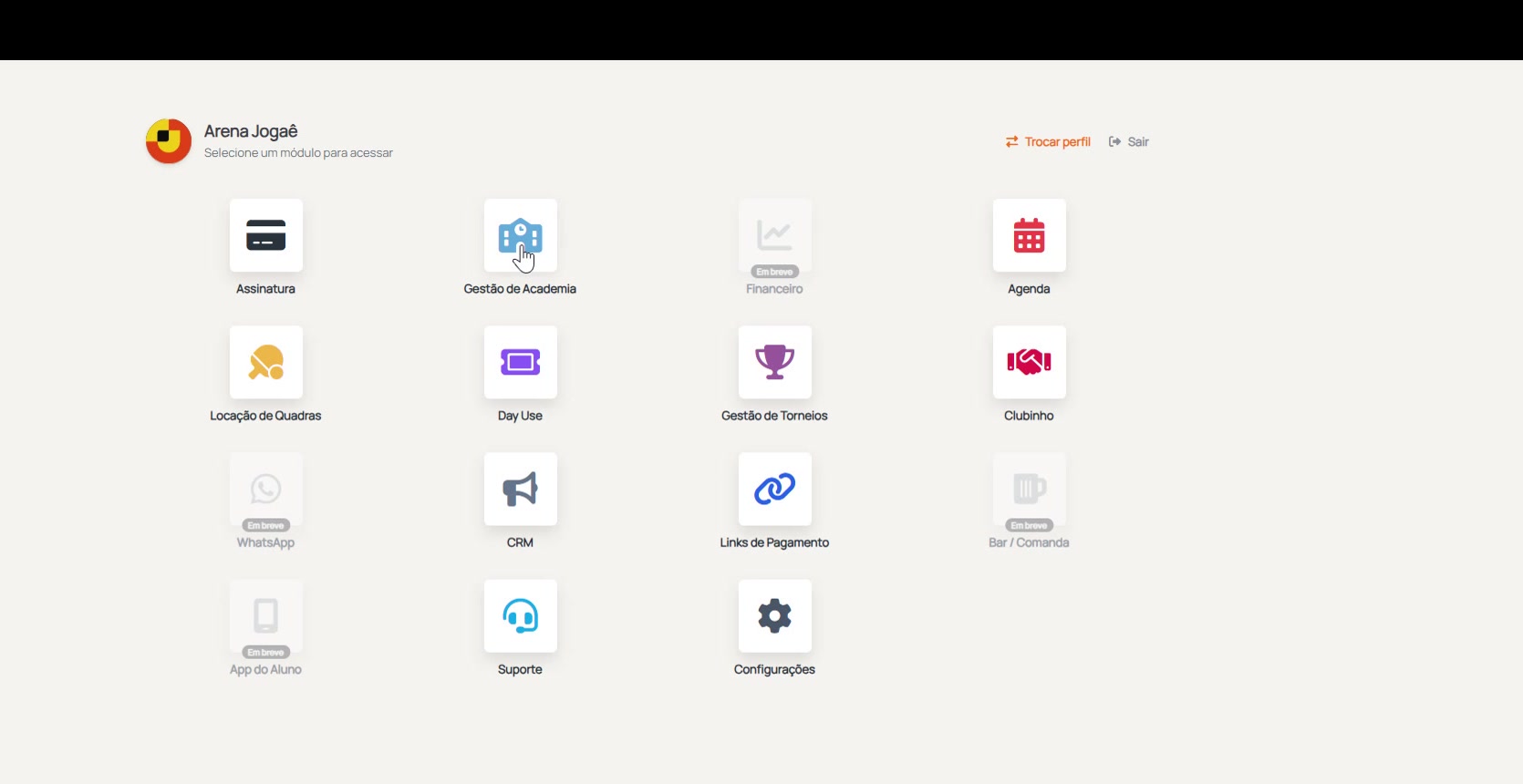Open Links de Pagamento chain icon
This screenshot has height=784, width=1523.
tap(774, 489)
